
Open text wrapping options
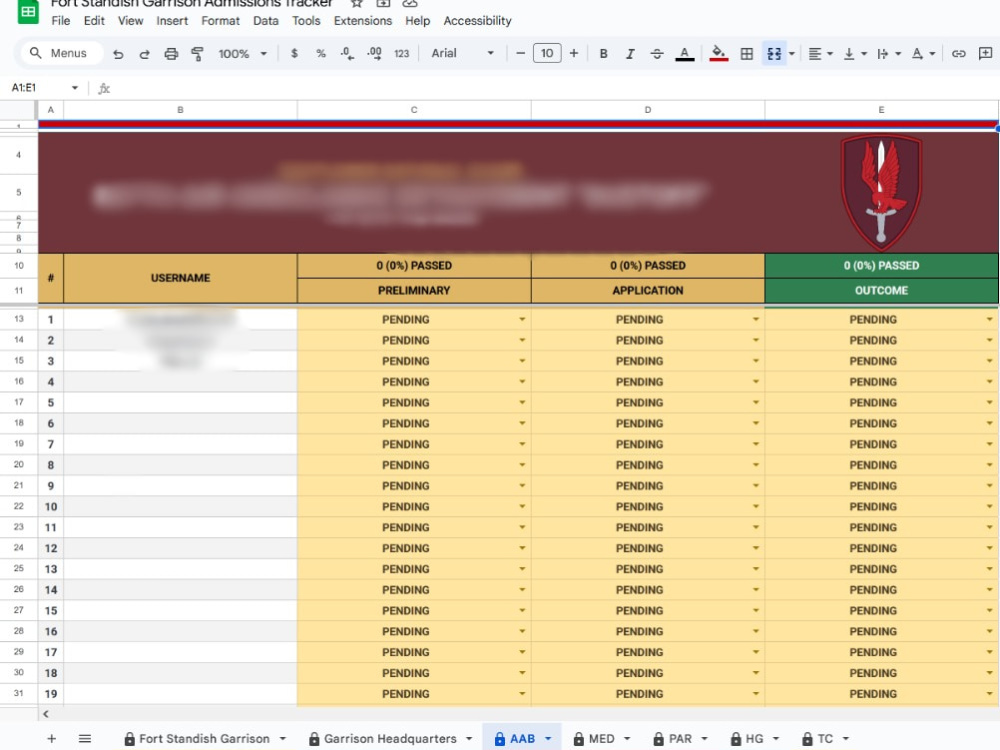click(888, 54)
